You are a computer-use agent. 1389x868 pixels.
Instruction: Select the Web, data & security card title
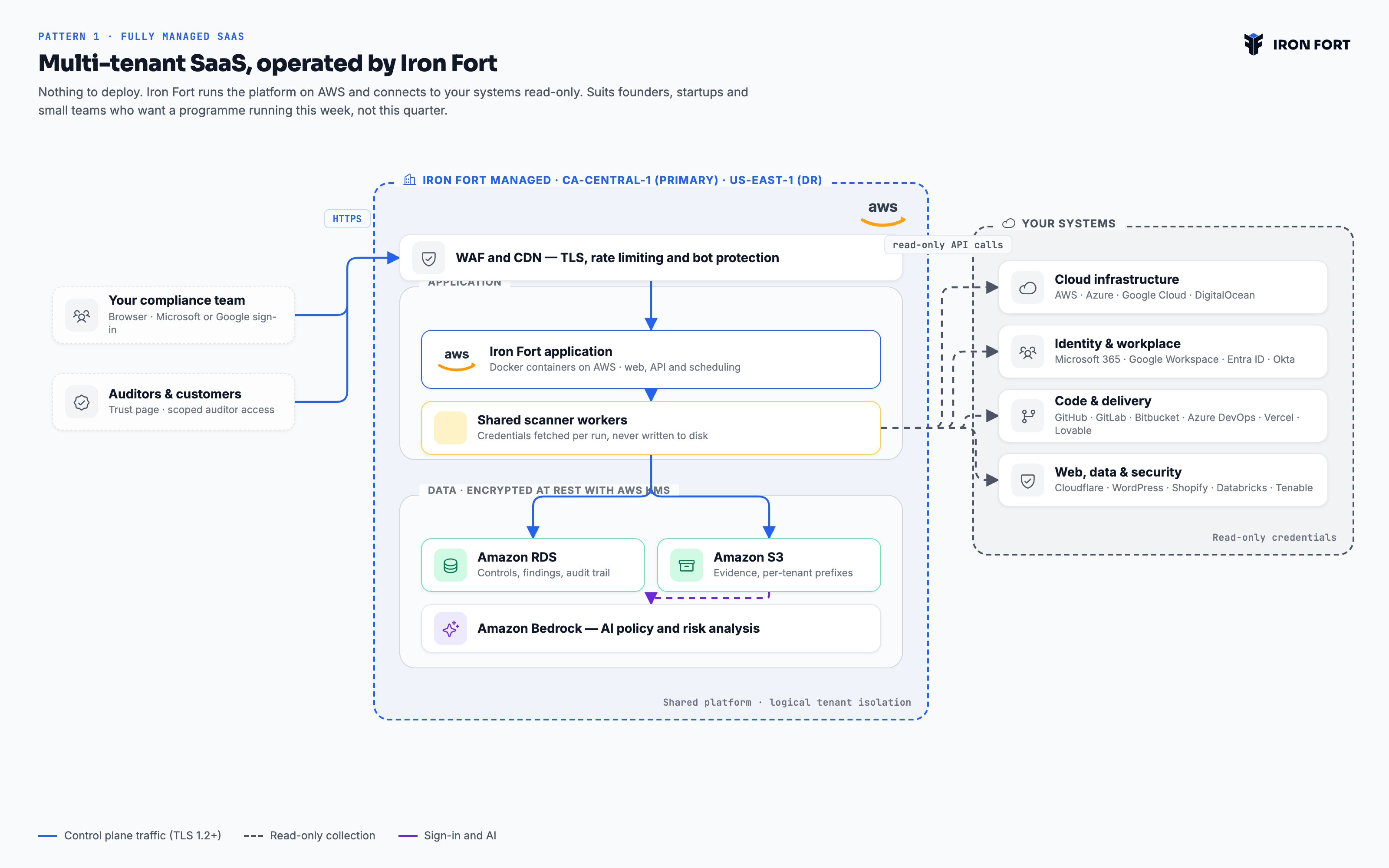pos(1118,473)
